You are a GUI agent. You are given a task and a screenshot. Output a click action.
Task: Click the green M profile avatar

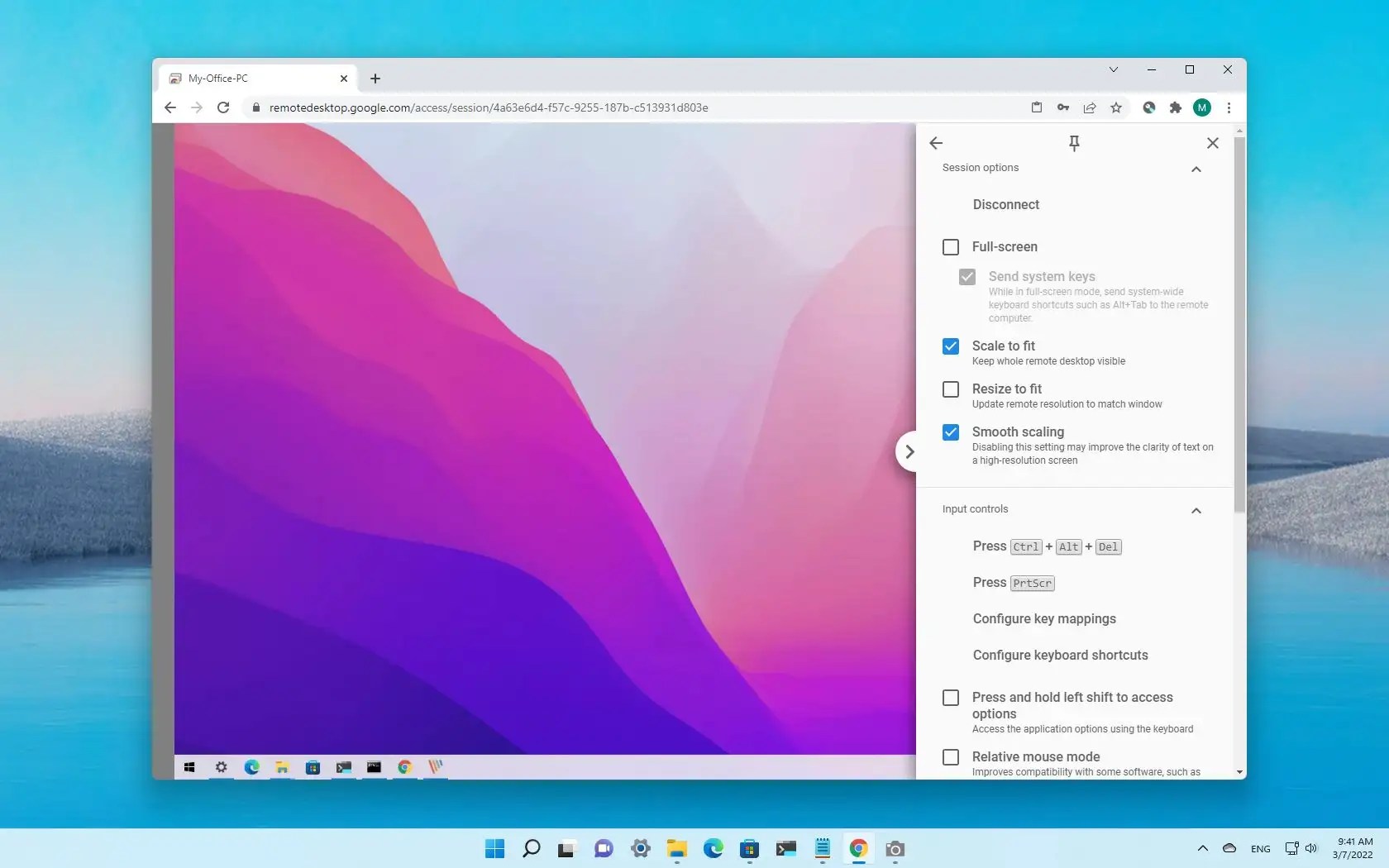coord(1201,107)
